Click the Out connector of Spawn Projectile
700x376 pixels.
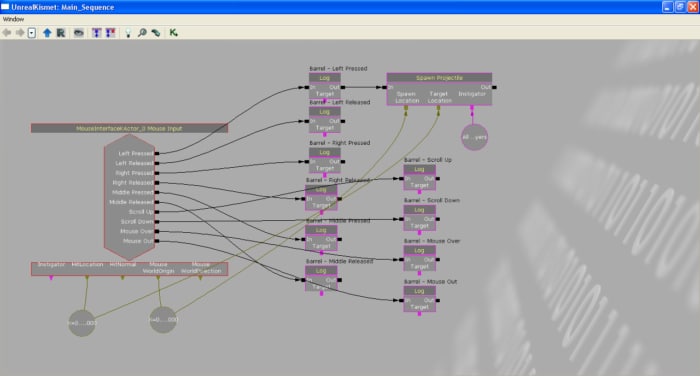coord(494,87)
